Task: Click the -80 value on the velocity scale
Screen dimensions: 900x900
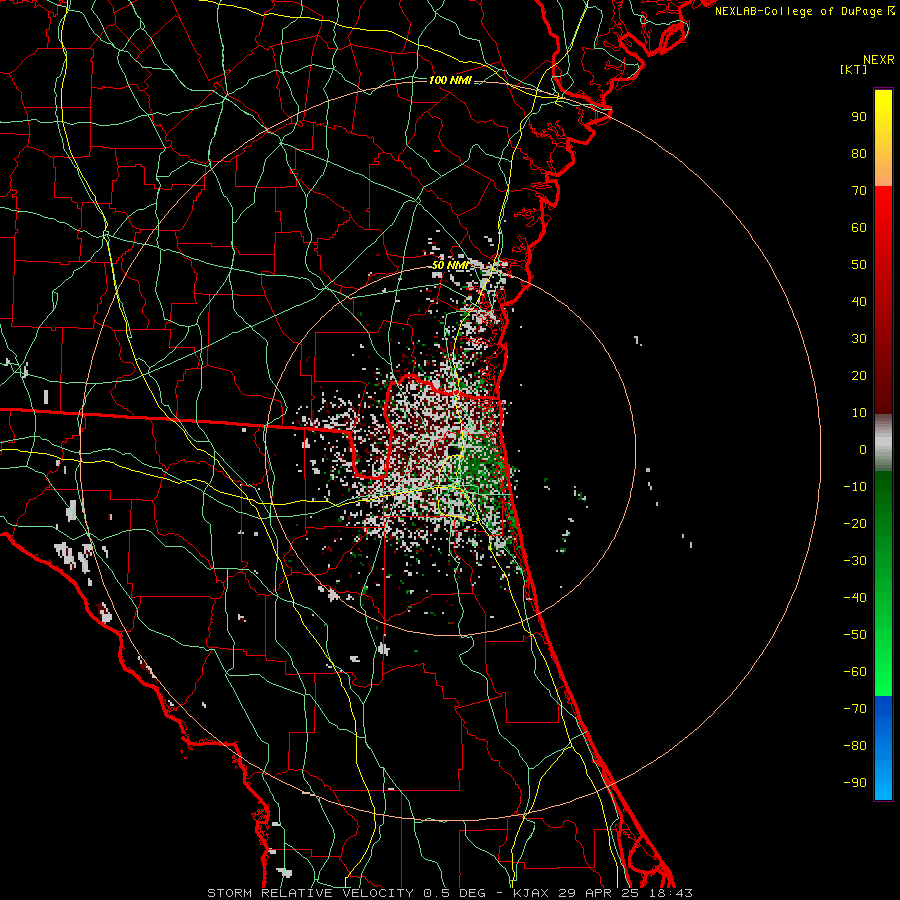Action: 855,746
